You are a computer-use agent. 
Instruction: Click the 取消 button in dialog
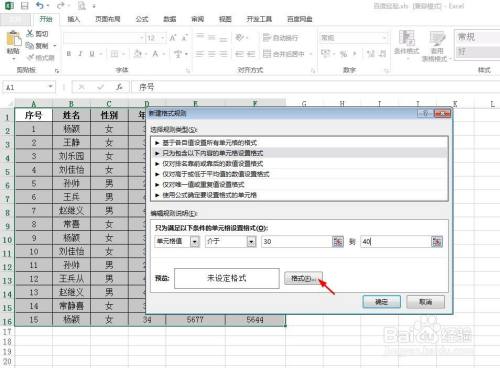click(x=425, y=302)
